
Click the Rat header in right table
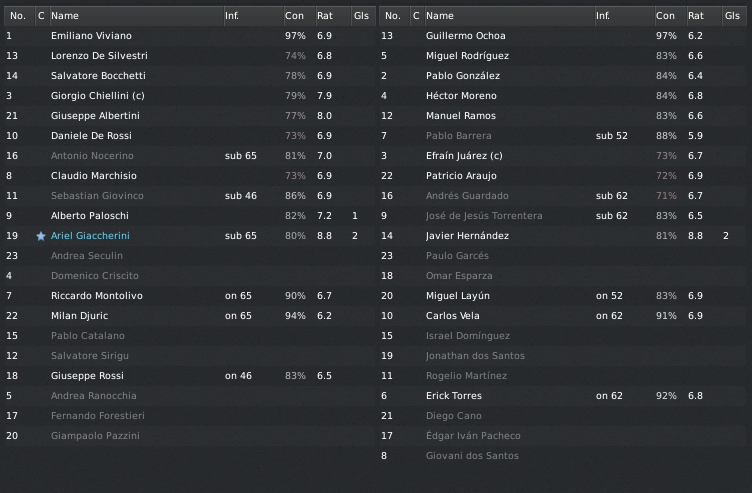pyautogui.click(x=695, y=16)
